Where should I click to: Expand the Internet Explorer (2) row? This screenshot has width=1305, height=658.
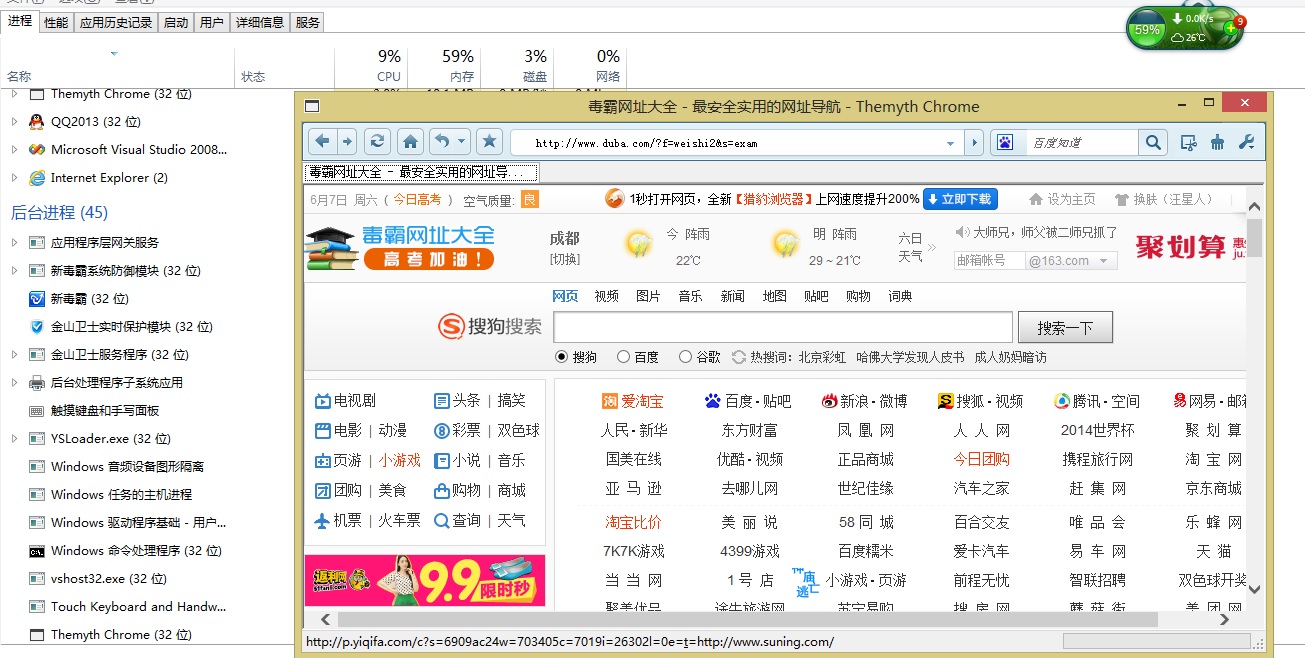pyautogui.click(x=14, y=178)
